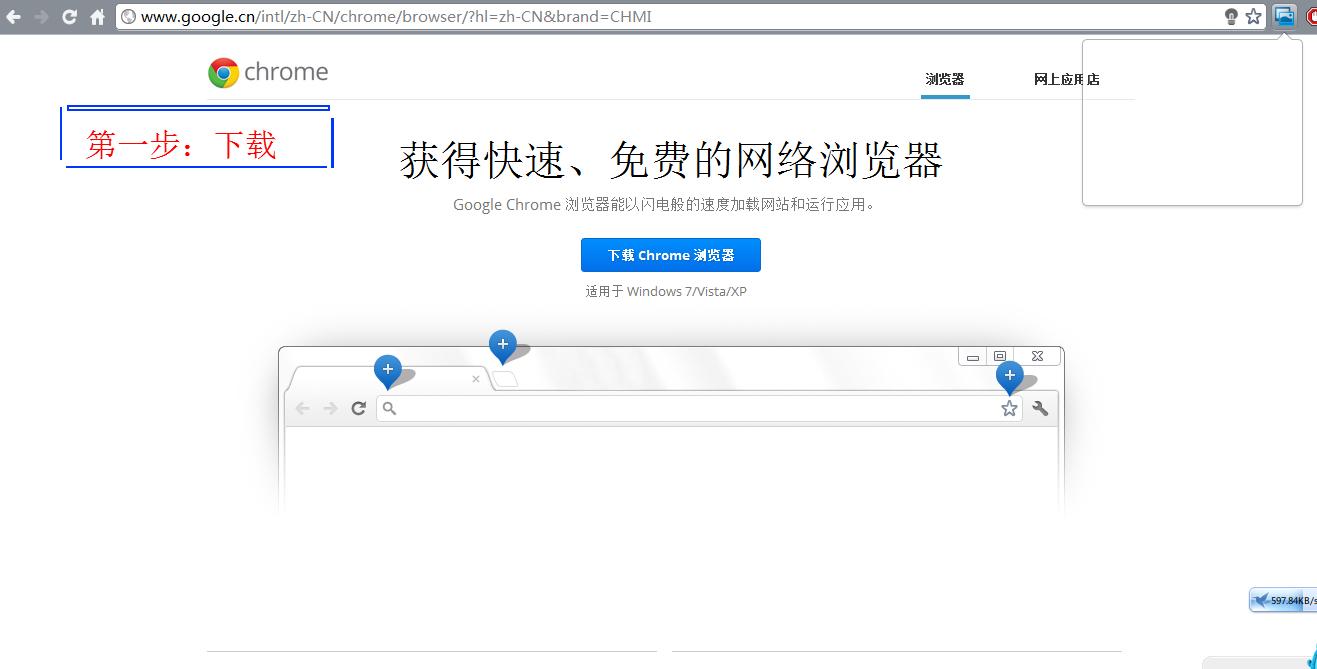The height and width of the screenshot is (669, 1317).
Task: View site information via the globe icon
Action: (x=128, y=17)
